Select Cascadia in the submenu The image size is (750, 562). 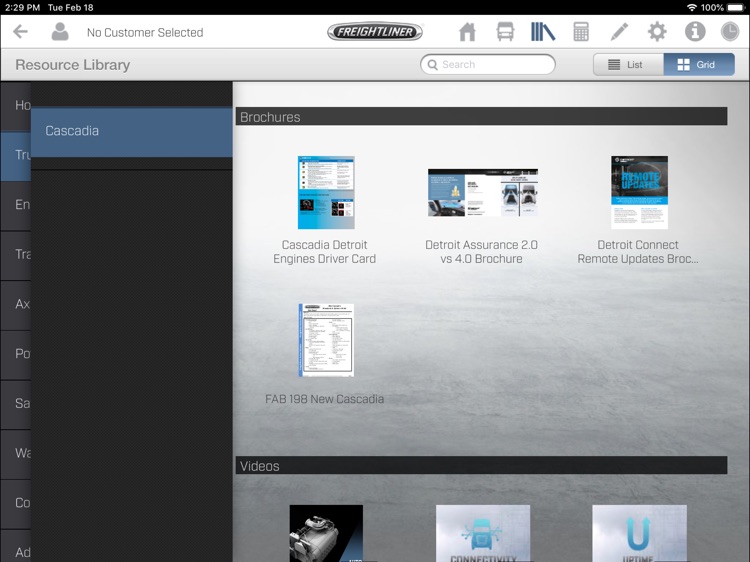pyautogui.click(x=132, y=131)
